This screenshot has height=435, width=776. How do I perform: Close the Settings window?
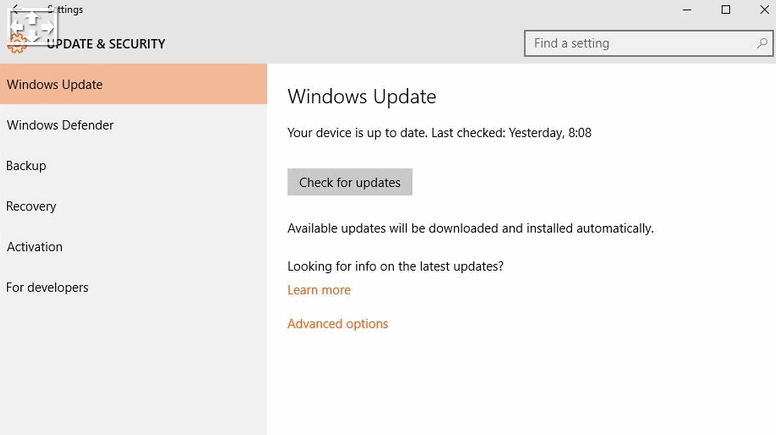coord(764,9)
